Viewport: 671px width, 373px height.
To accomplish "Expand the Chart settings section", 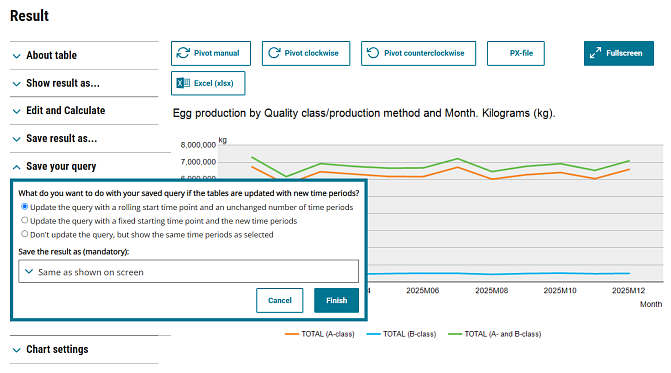I will coord(84,349).
